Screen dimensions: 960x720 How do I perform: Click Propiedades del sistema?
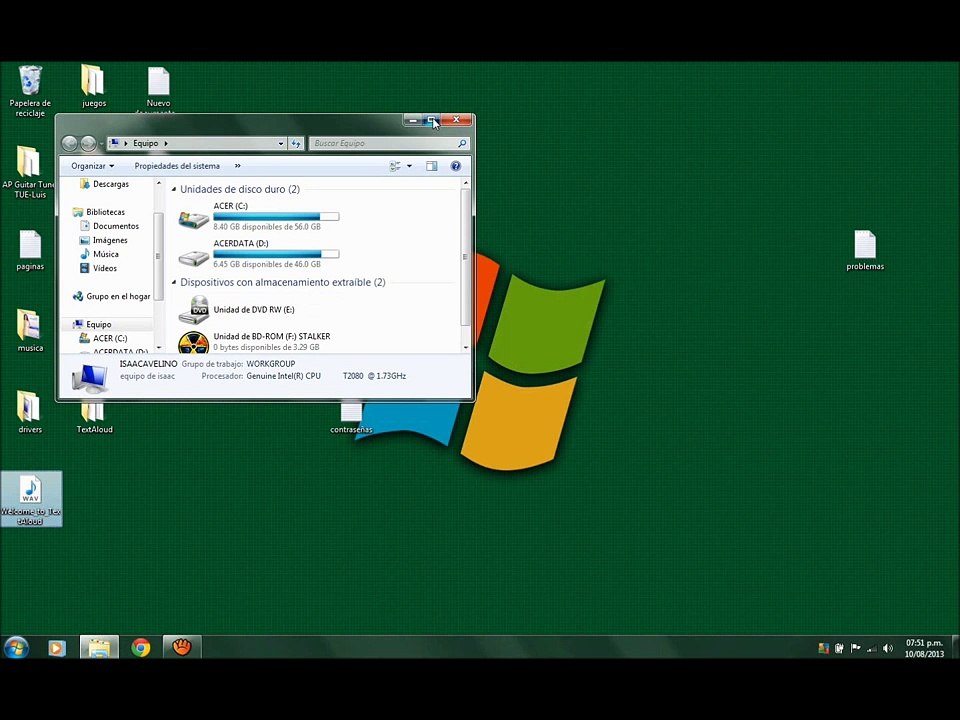177,166
